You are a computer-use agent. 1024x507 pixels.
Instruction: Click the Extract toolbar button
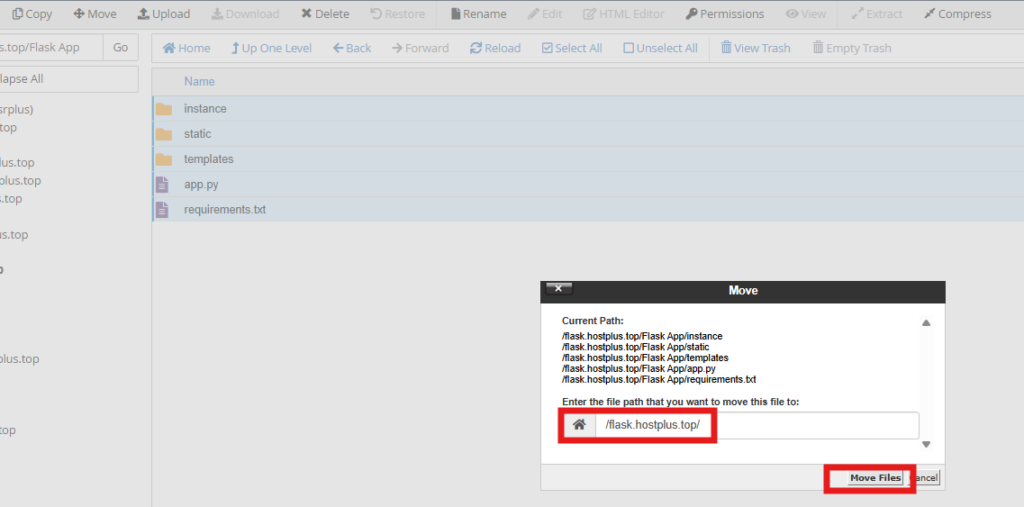point(877,14)
